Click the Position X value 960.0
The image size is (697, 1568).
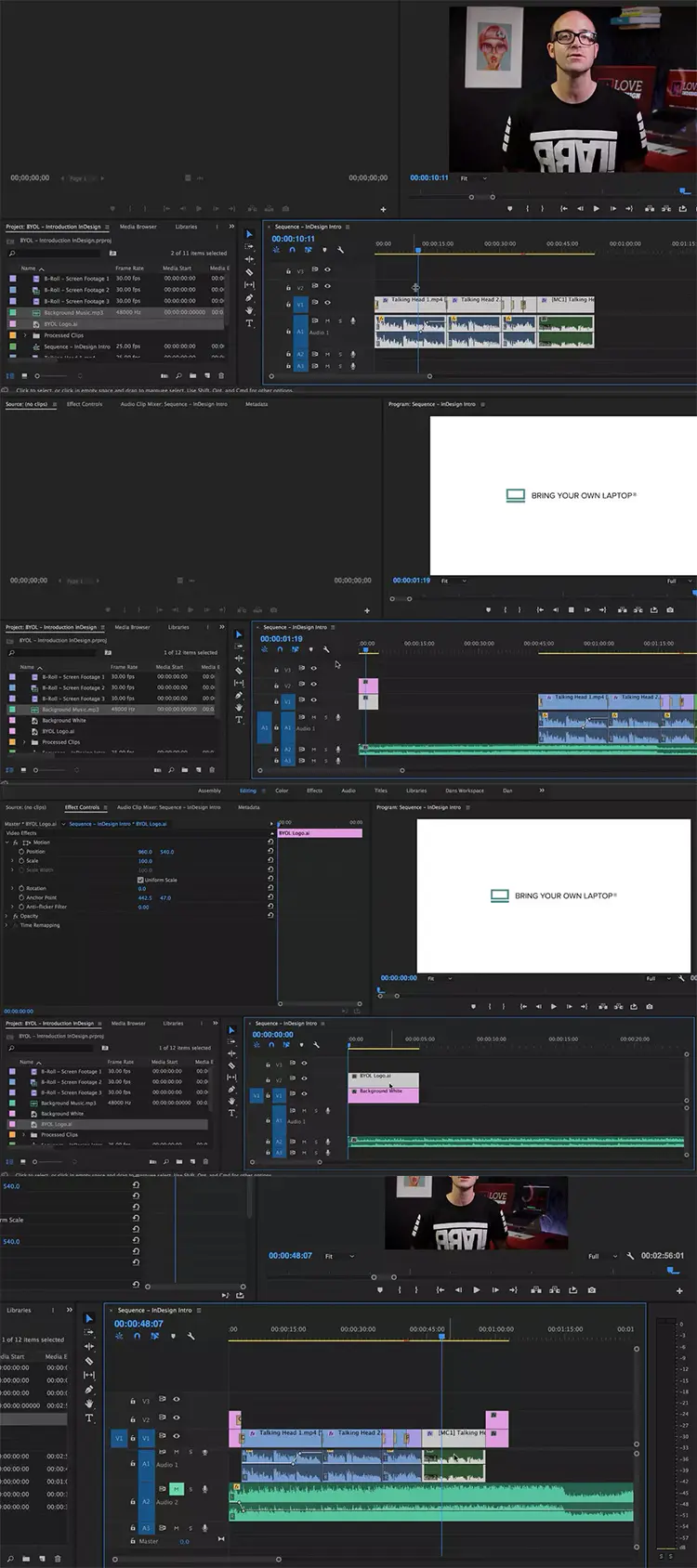pos(145,852)
